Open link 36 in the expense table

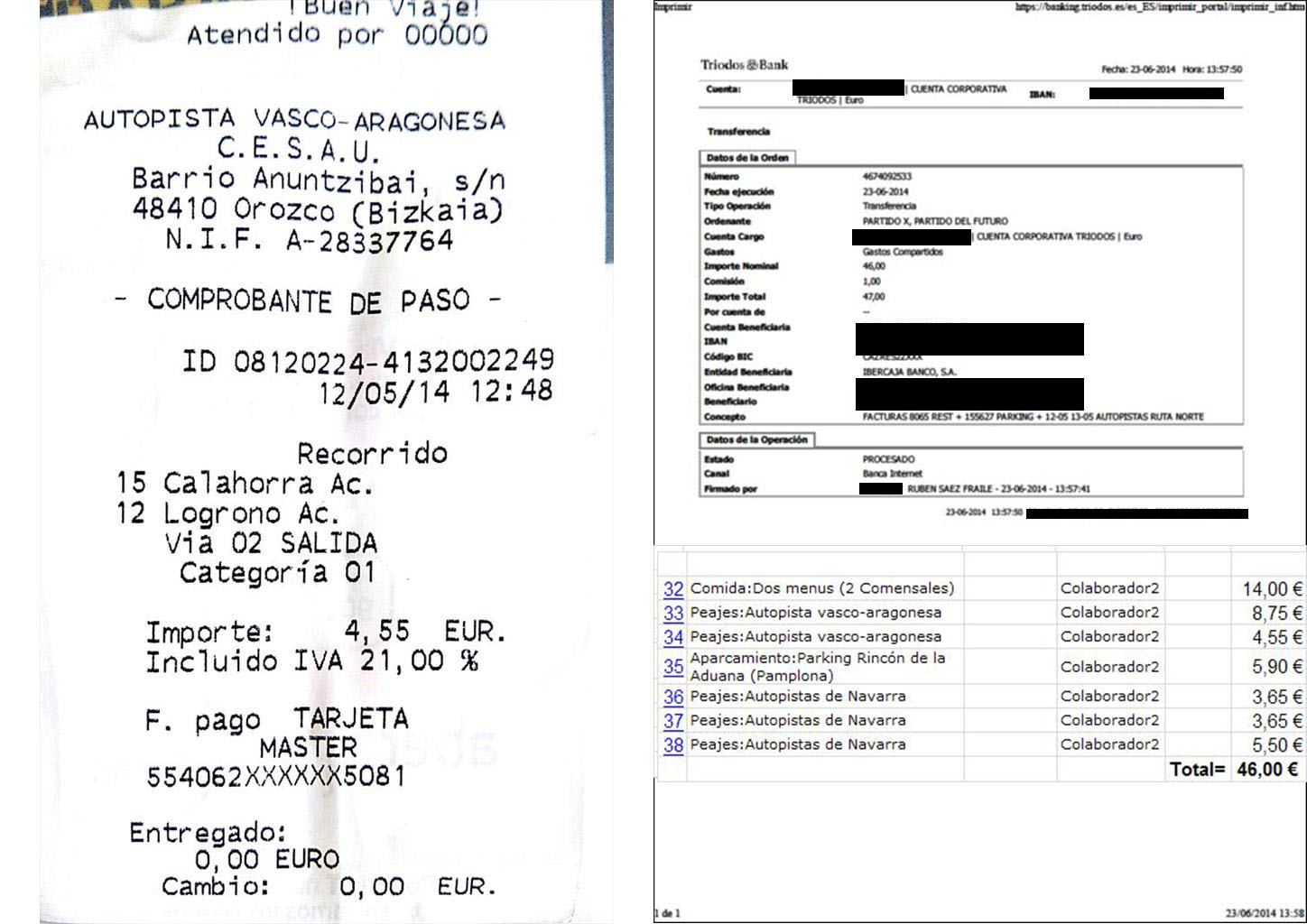(673, 698)
